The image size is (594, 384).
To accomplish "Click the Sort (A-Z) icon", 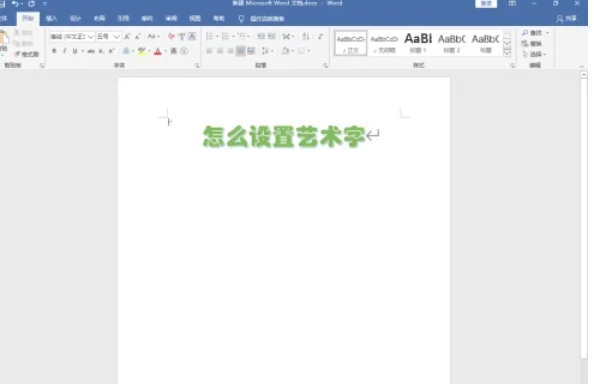I will coord(306,36).
